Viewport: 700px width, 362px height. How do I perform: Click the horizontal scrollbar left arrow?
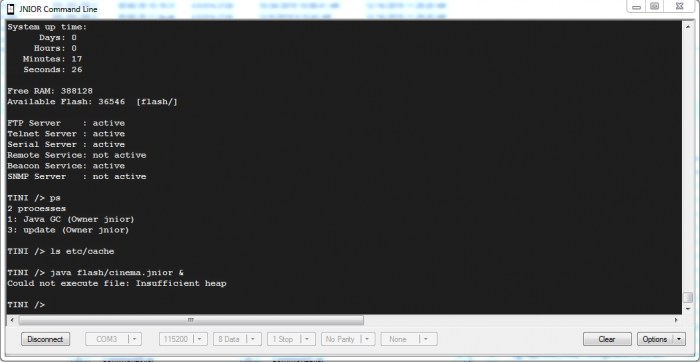pos(12,320)
